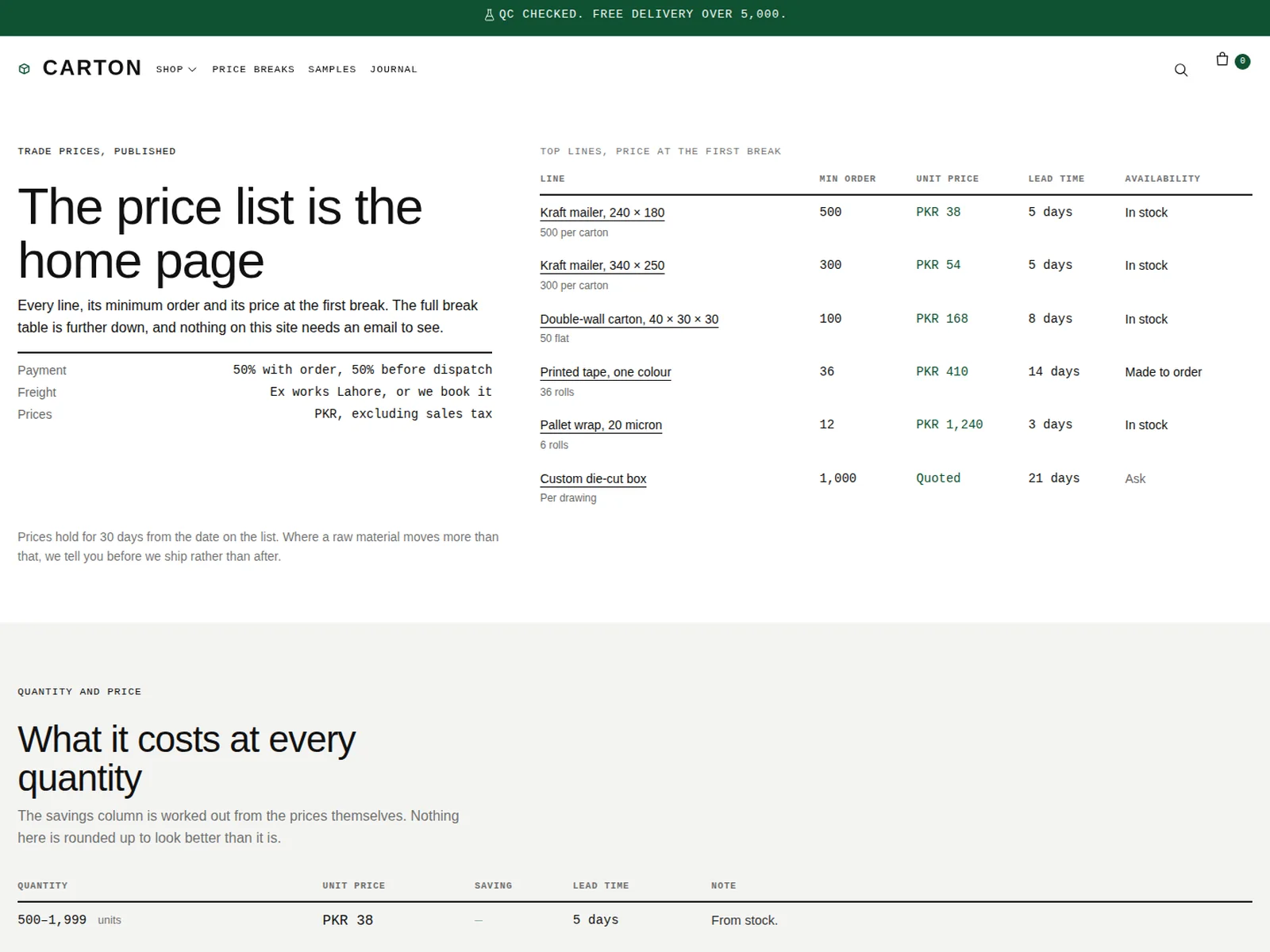Click 'Made to order' availability text
1270x952 pixels.
(x=1163, y=372)
